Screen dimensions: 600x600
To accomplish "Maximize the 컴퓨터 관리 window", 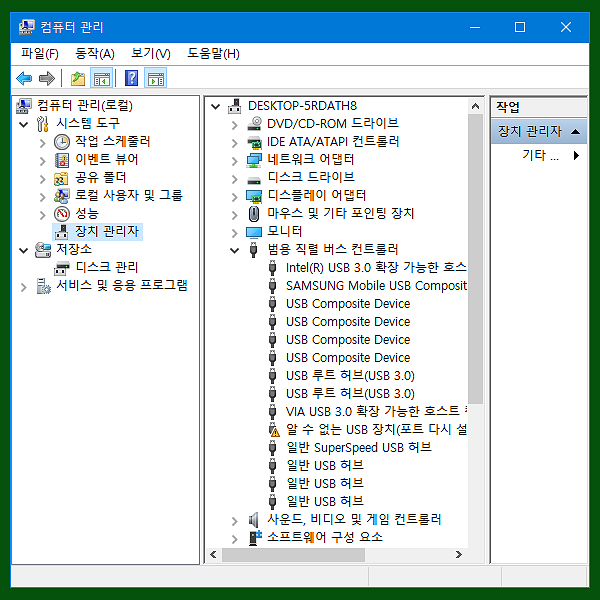I will [x=520, y=27].
